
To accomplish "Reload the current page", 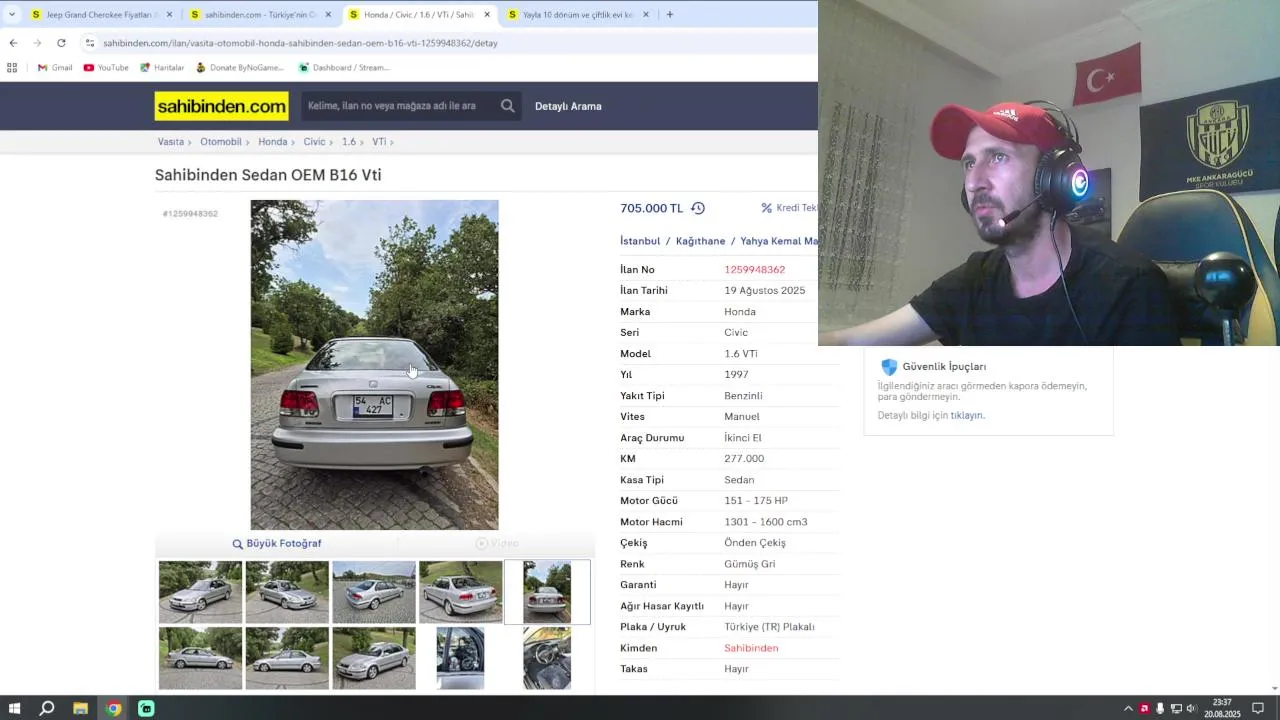I will pos(61,43).
